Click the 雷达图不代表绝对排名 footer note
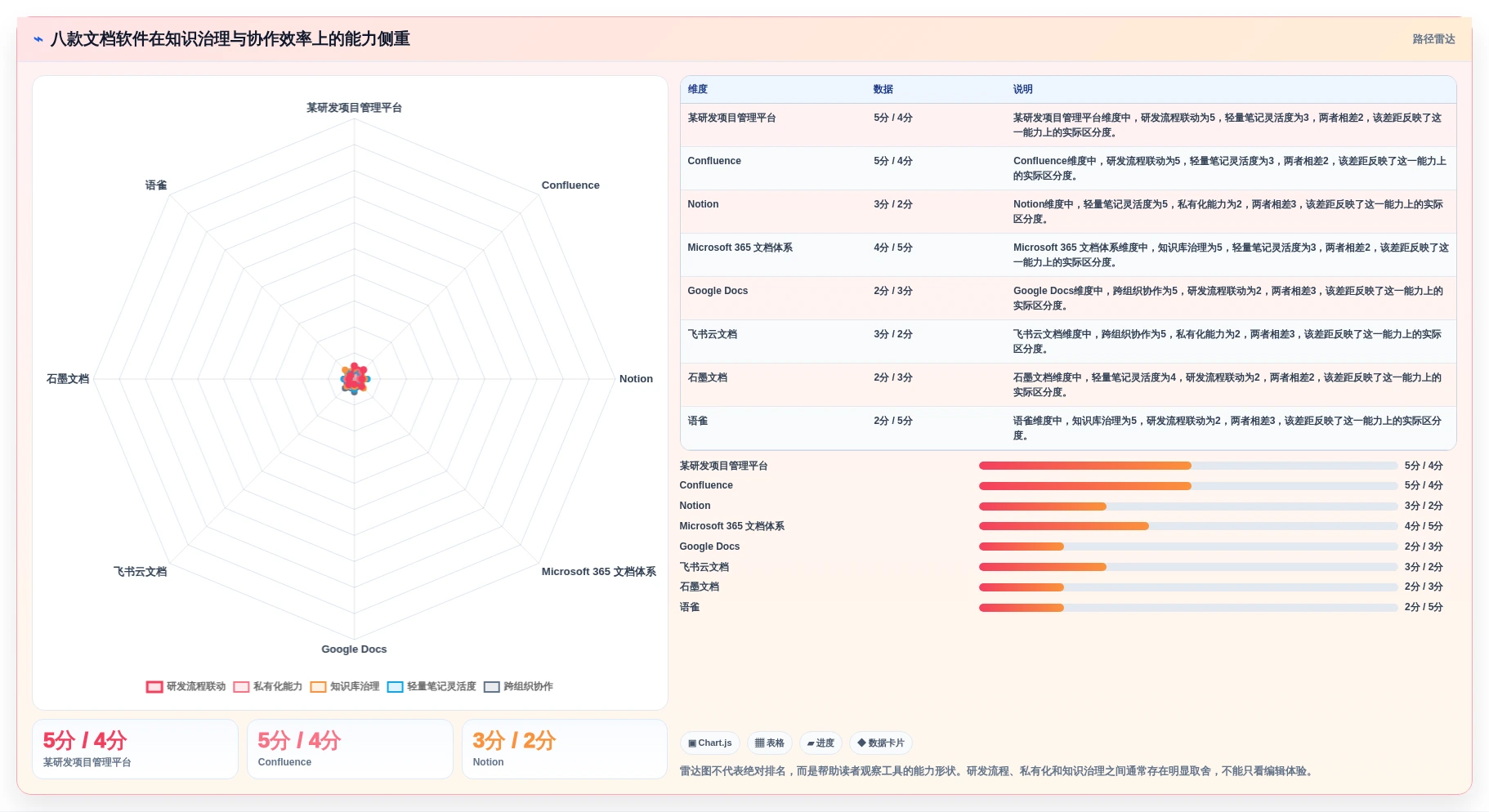This screenshot has width=1489, height=812. [x=998, y=771]
